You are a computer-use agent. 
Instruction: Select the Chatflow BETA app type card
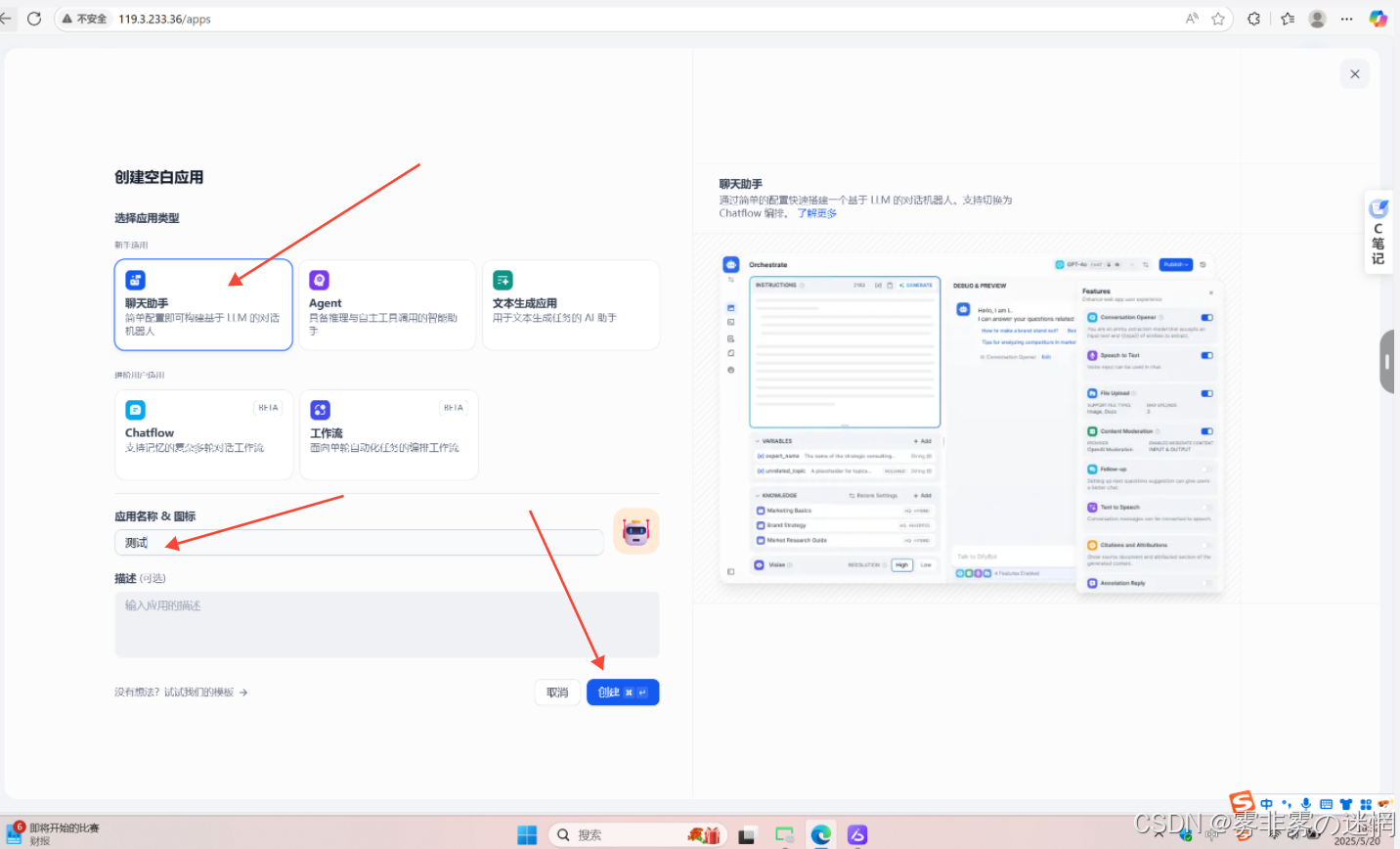click(203, 434)
